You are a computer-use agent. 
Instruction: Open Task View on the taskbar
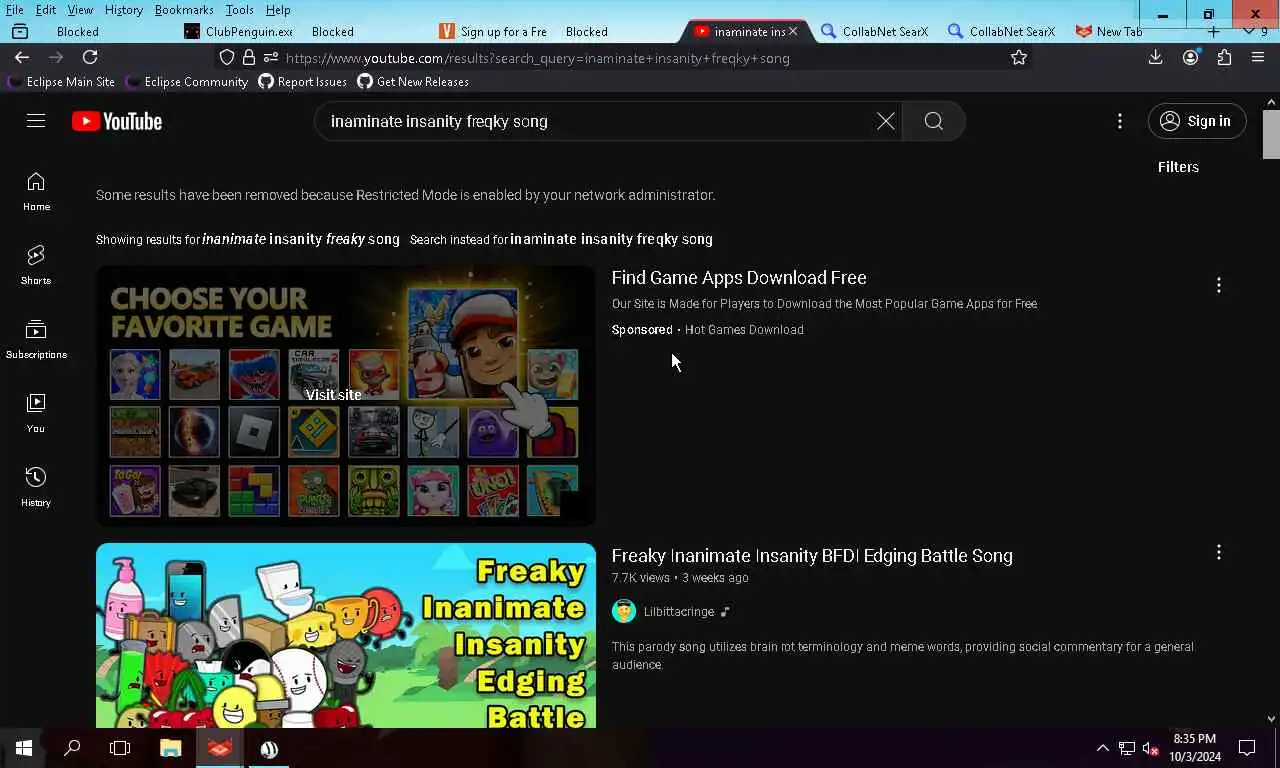(x=120, y=748)
